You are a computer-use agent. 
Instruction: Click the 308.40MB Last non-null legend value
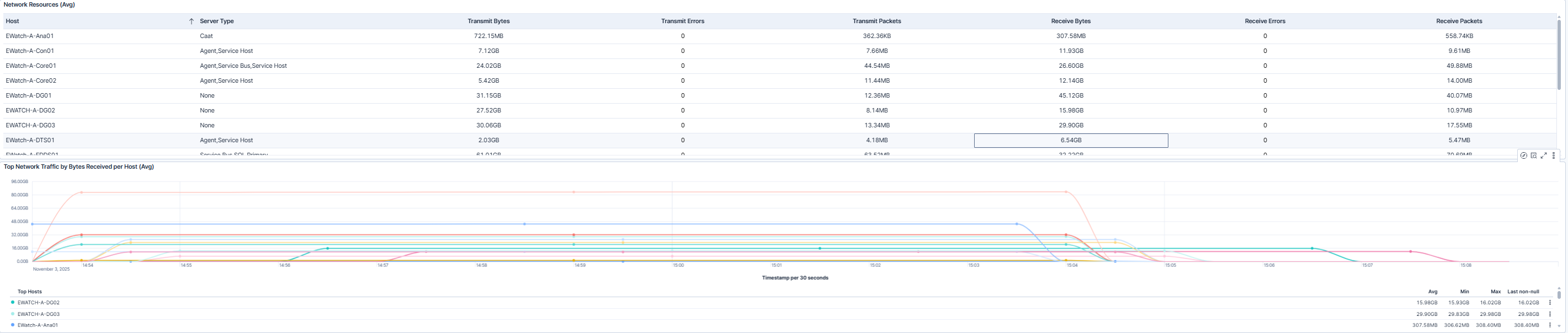[1527, 325]
